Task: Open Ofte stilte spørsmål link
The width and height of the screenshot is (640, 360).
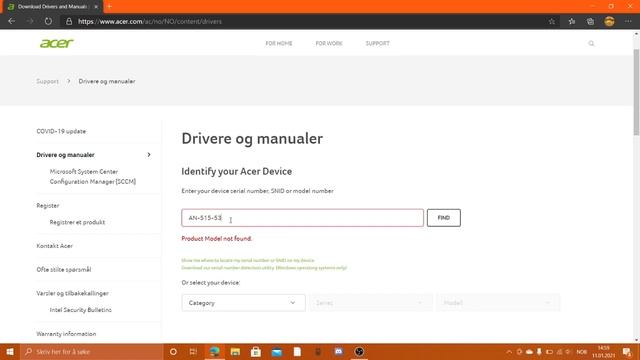Action: point(64,269)
